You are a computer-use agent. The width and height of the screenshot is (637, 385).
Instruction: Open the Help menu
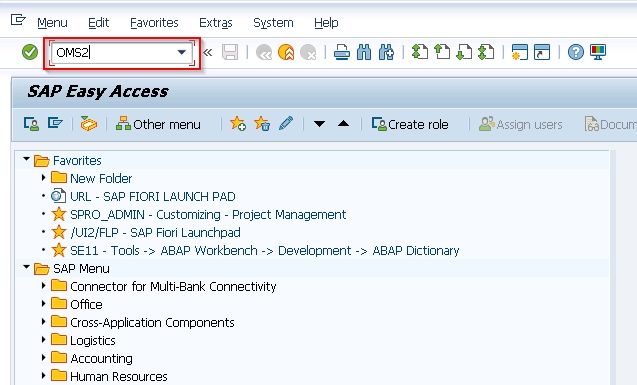326,23
